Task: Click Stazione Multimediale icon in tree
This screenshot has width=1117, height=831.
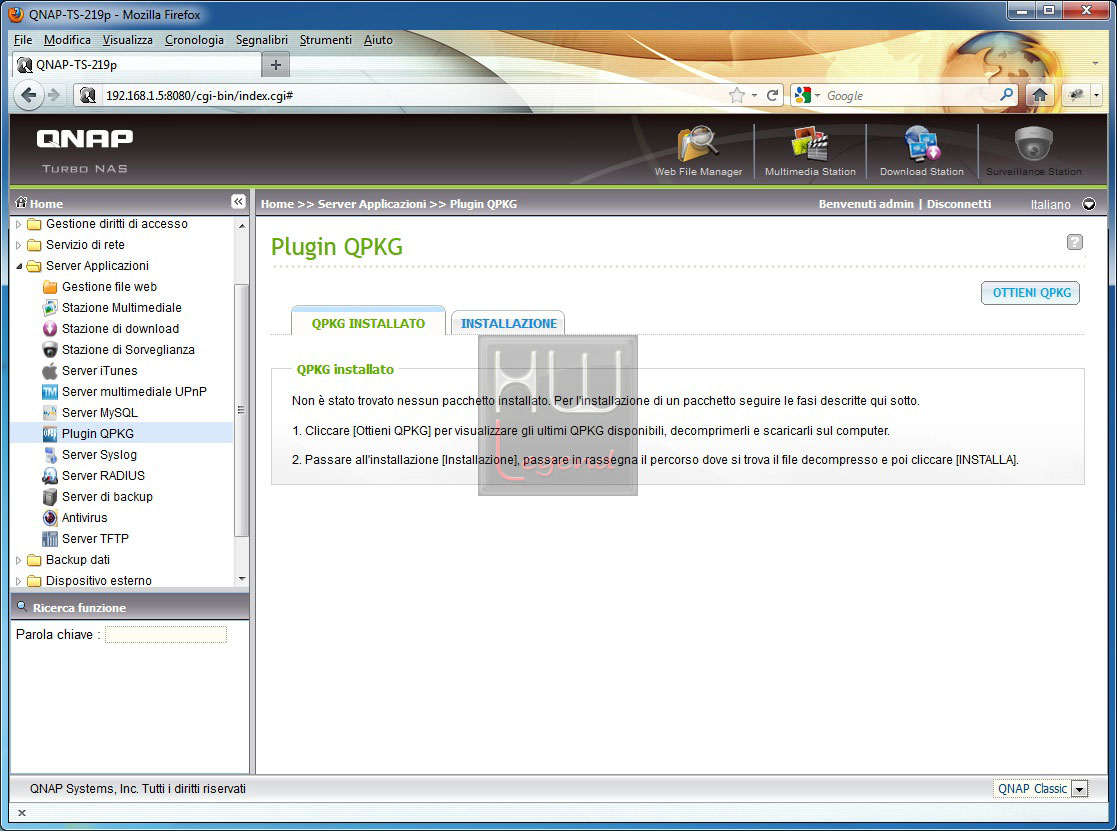Action: 50,308
